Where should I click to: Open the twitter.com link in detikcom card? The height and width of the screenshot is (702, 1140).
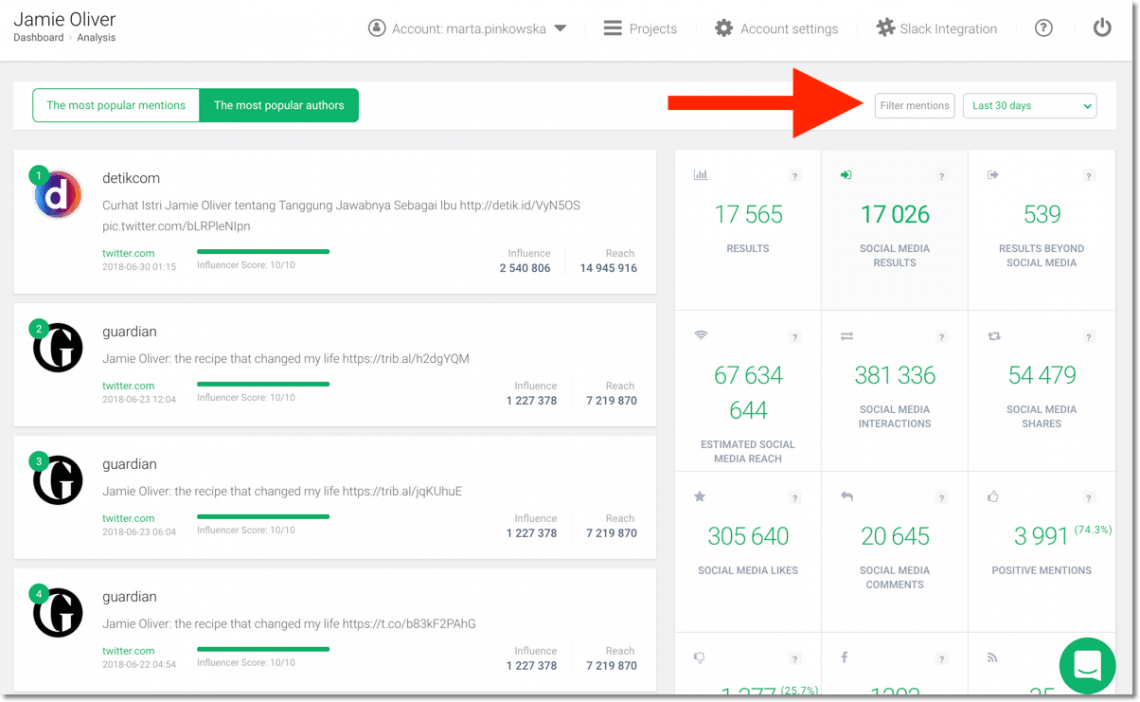pyautogui.click(x=128, y=254)
